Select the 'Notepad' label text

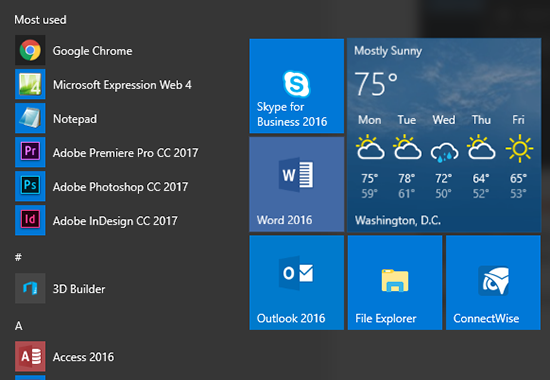coord(75,119)
